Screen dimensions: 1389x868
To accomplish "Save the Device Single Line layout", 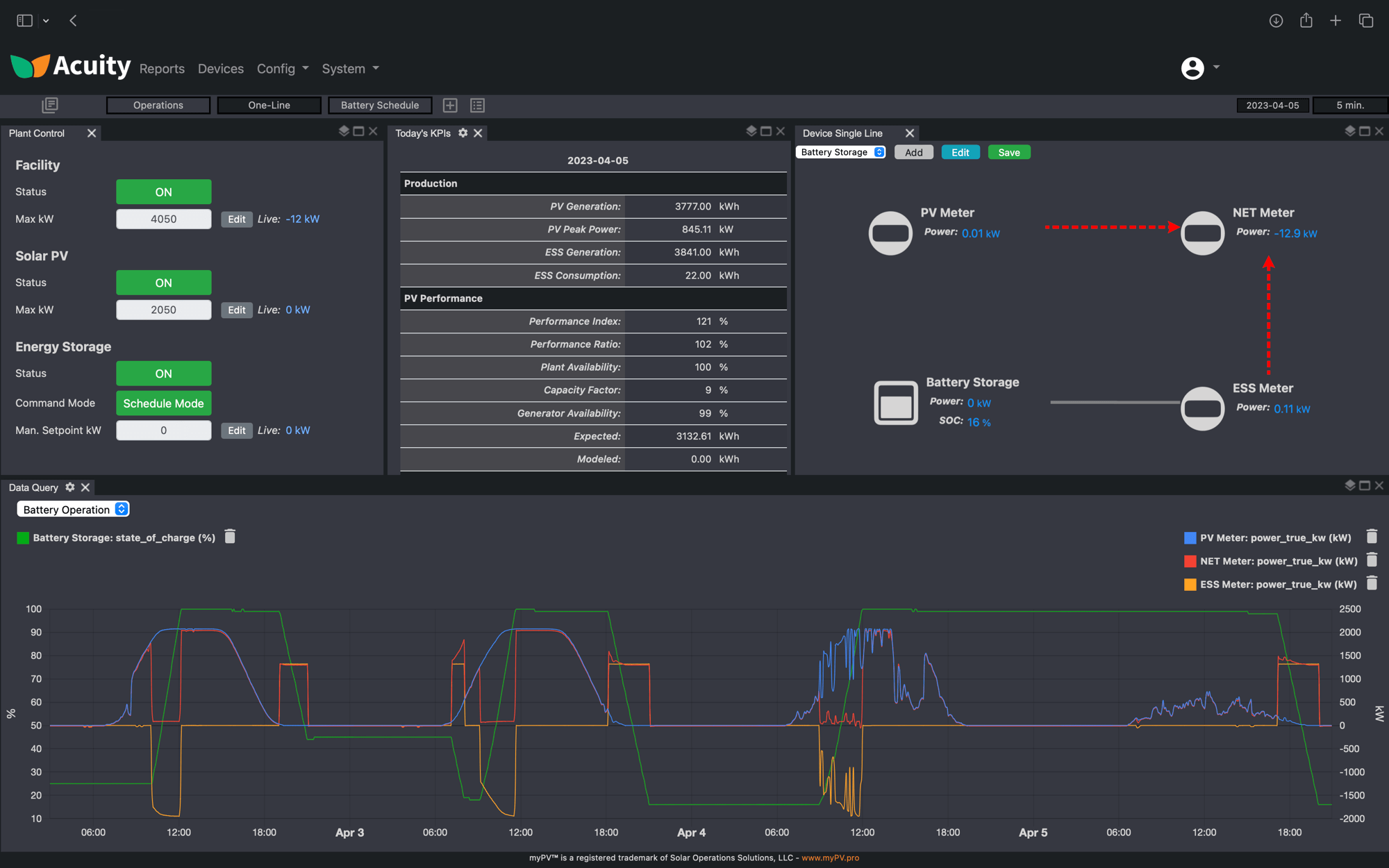I will tap(1008, 151).
